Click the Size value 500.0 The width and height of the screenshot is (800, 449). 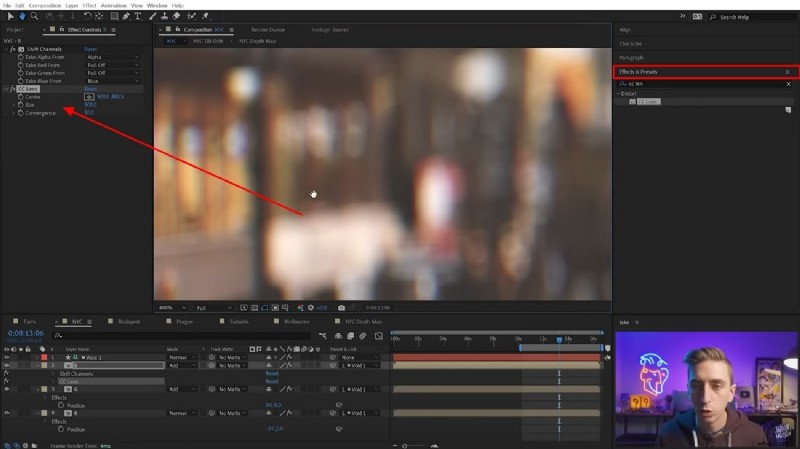[90, 105]
